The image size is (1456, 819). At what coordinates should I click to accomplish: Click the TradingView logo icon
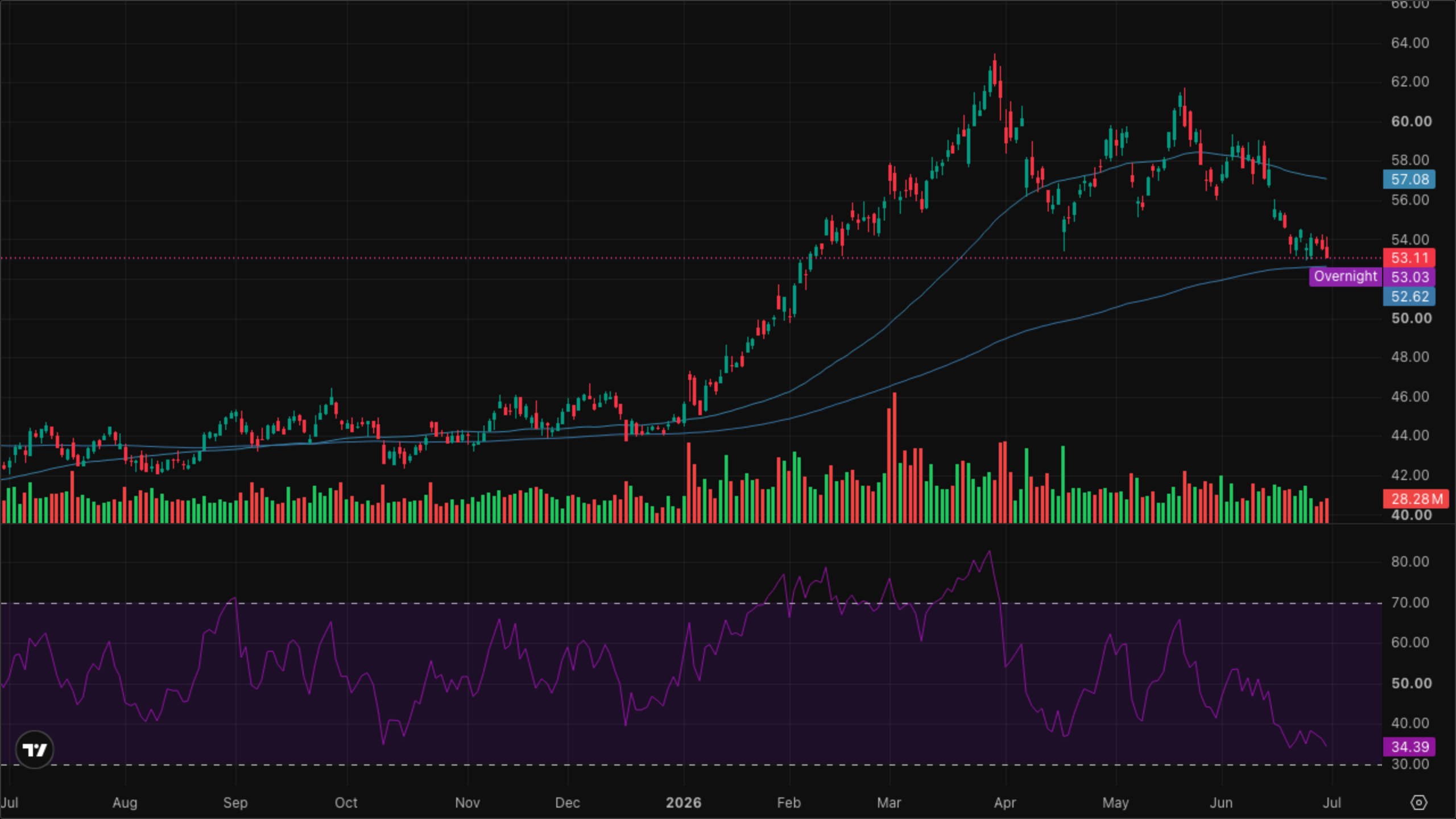click(x=35, y=750)
